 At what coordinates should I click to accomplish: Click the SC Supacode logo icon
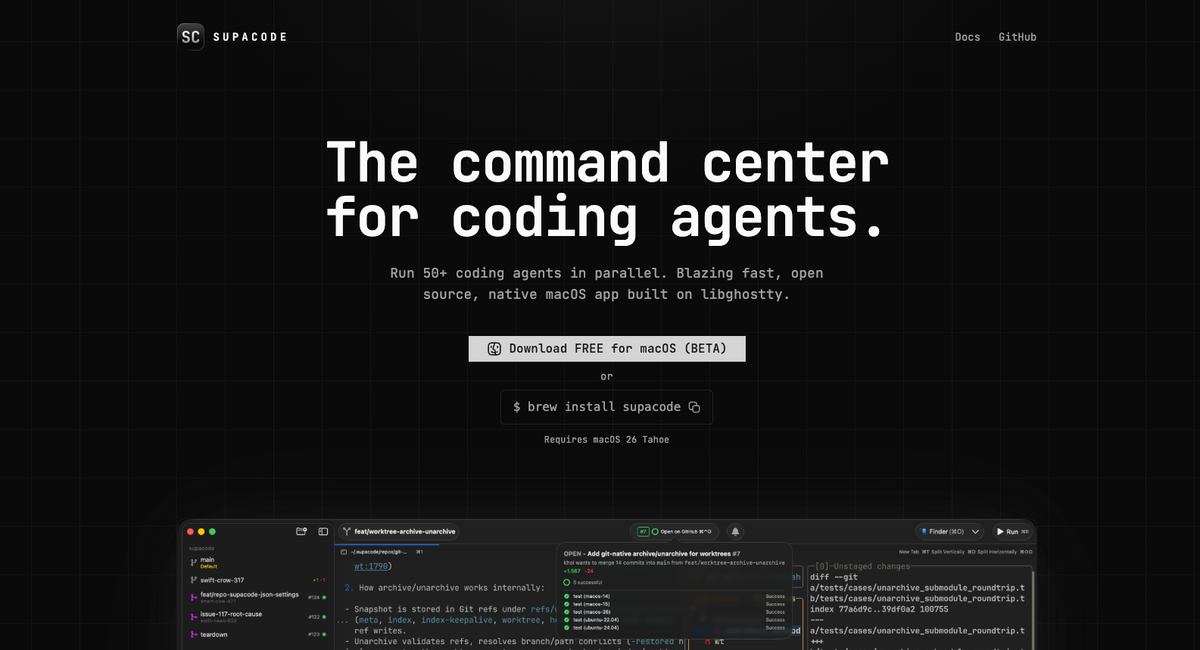click(191, 37)
